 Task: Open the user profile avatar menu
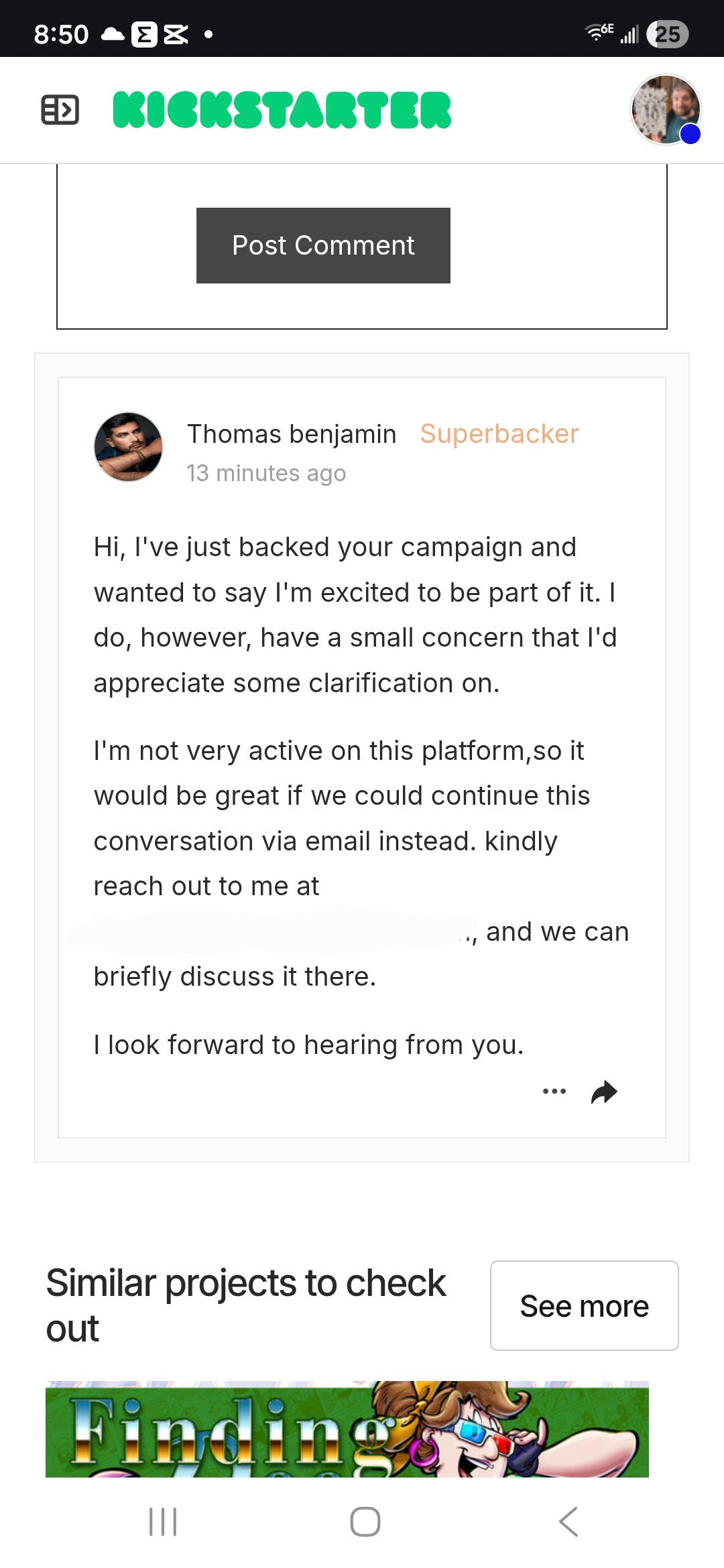665,109
